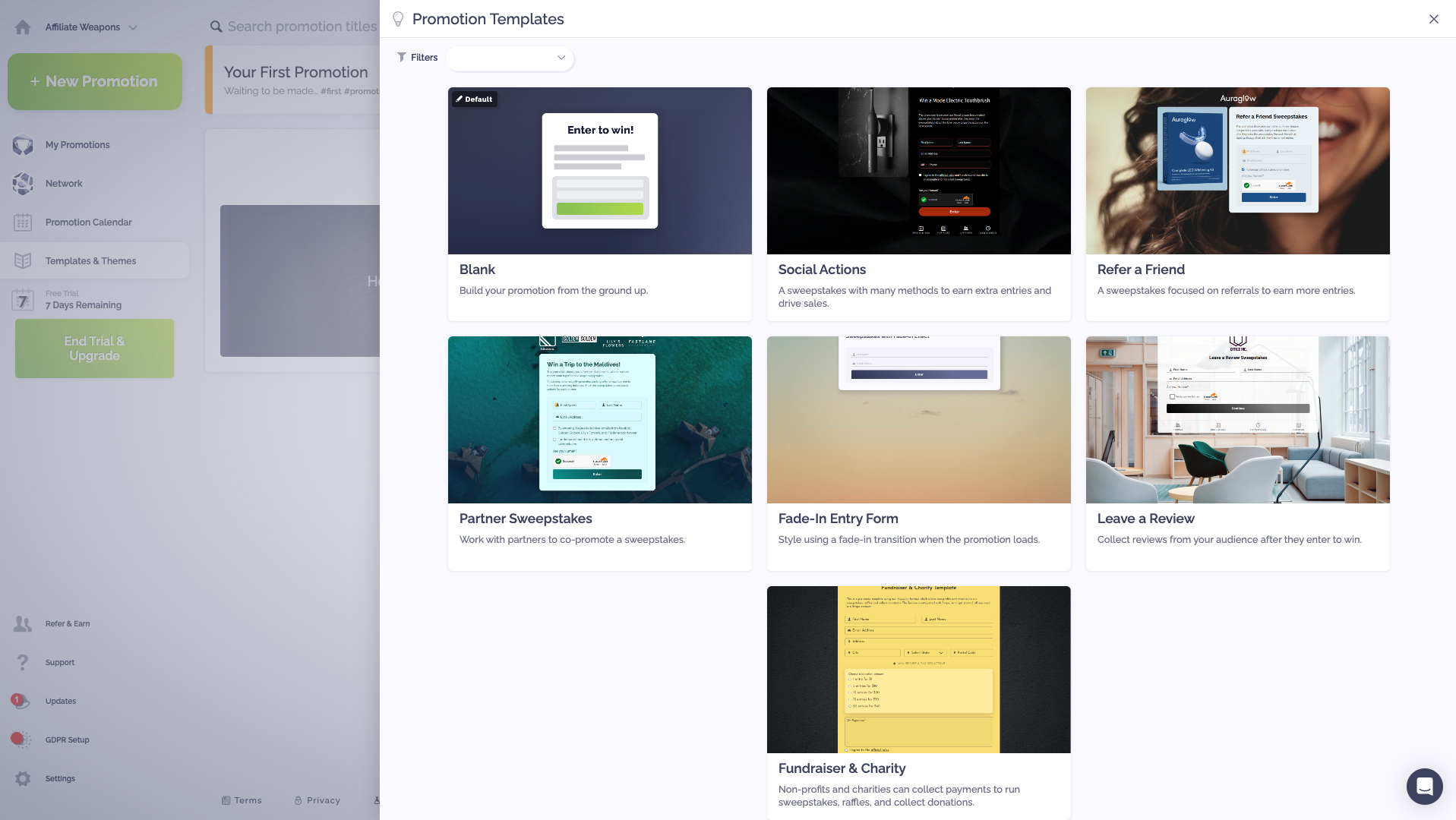The width and height of the screenshot is (1456, 820).
Task: Click the New Promotion button
Action: [x=94, y=81]
